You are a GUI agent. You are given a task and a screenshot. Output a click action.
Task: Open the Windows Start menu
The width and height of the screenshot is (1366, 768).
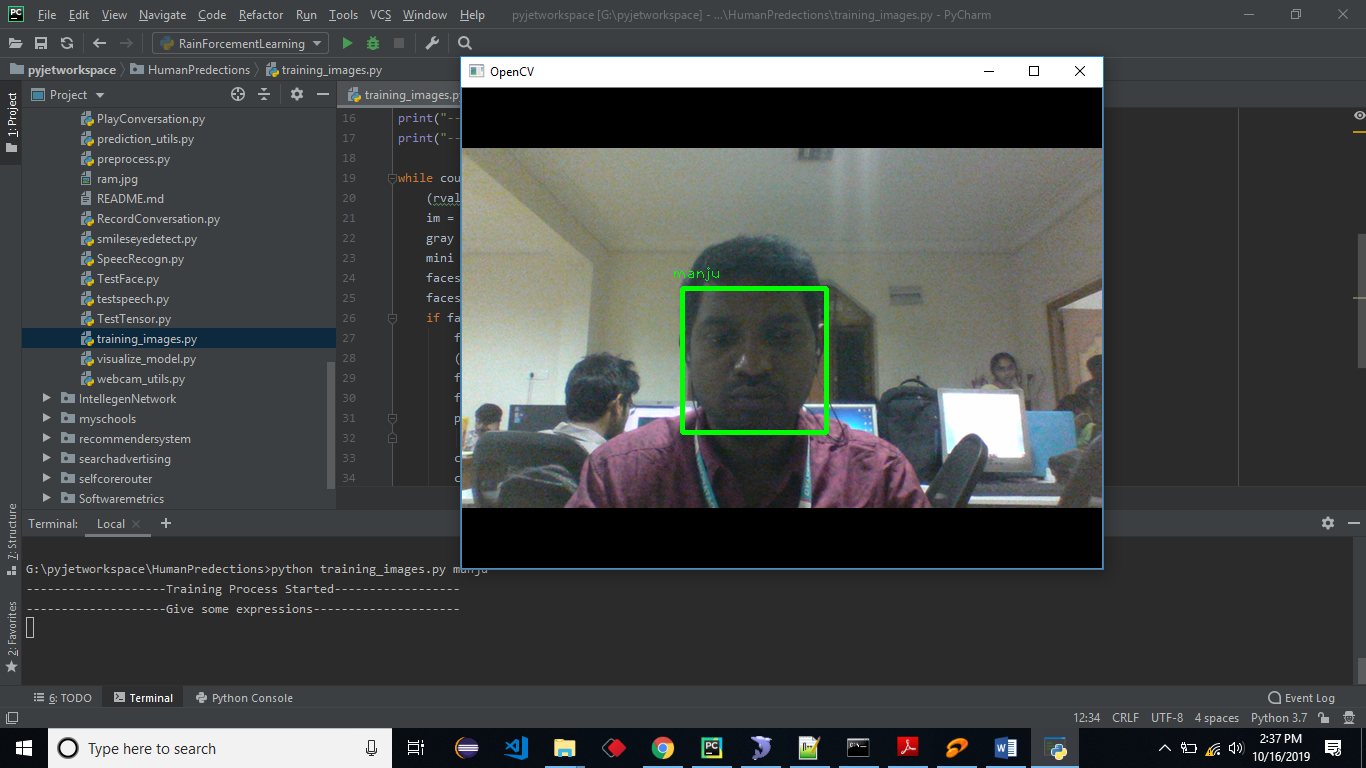(23, 748)
